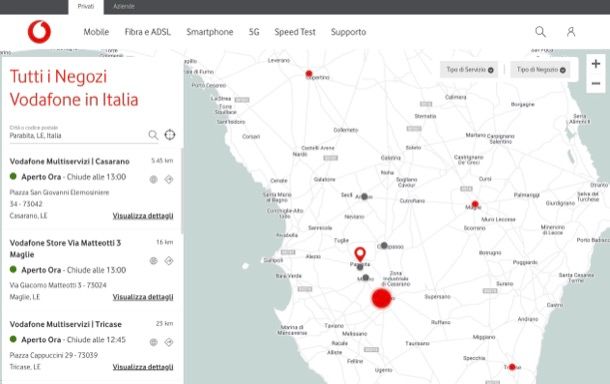Viewport: 610px width, 384px height.
Task: Click the Vodafone Multiservizi | Tricase title
Action: click(66, 324)
